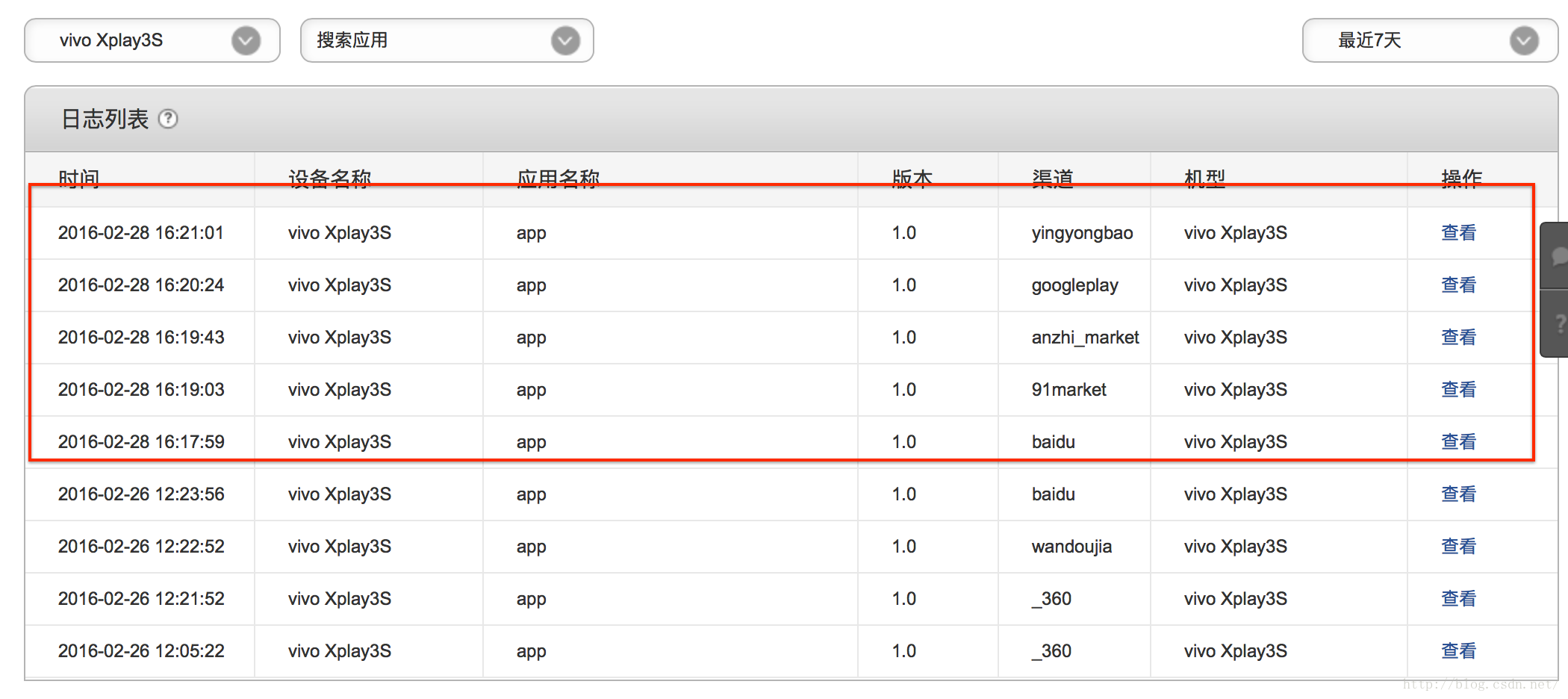Click device name in the wandoujia row
1568x699 pixels.
click(x=340, y=547)
